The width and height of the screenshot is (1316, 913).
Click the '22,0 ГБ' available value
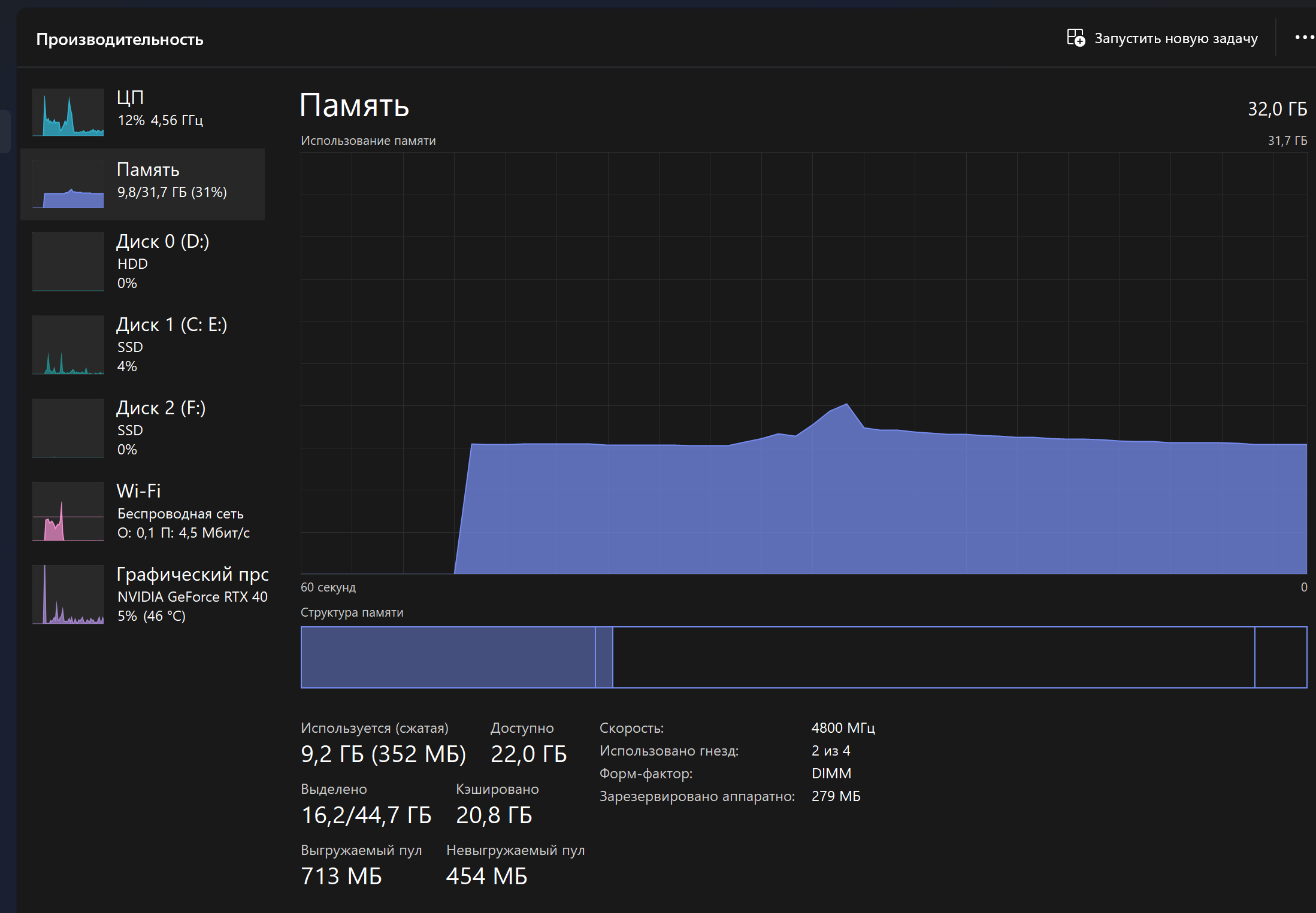coord(528,754)
